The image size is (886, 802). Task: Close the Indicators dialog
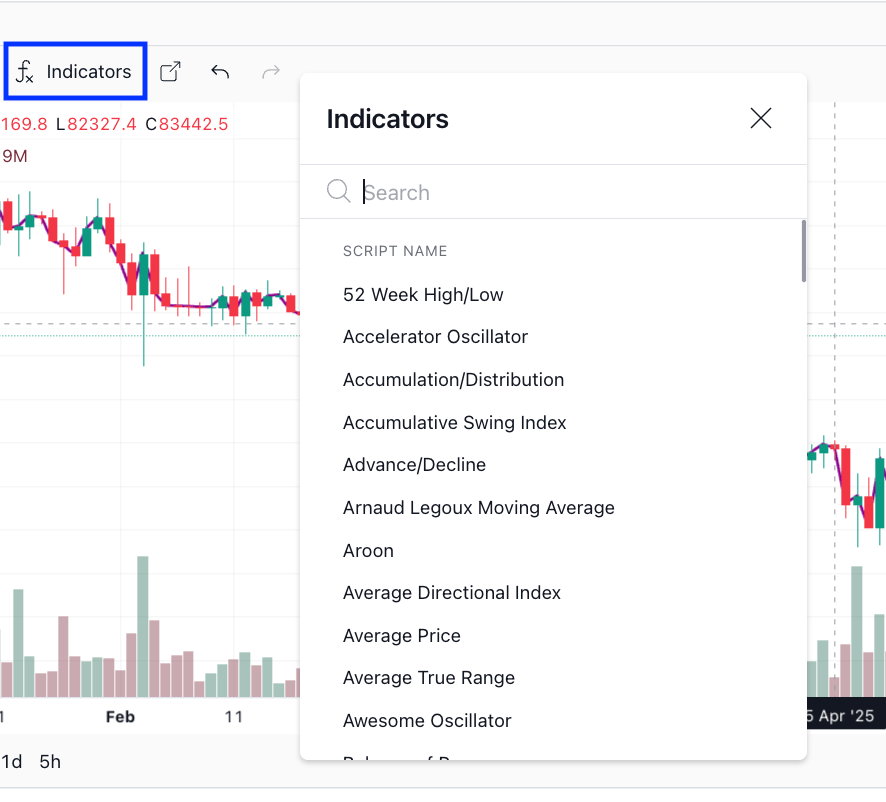tap(761, 119)
